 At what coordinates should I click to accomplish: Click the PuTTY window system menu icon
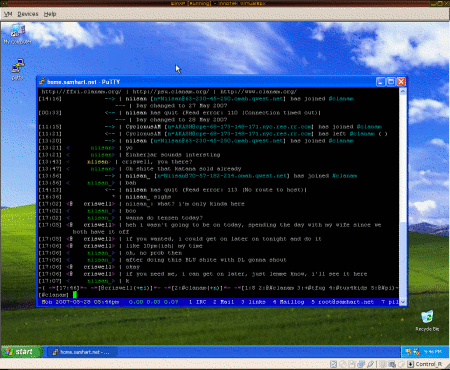42,82
